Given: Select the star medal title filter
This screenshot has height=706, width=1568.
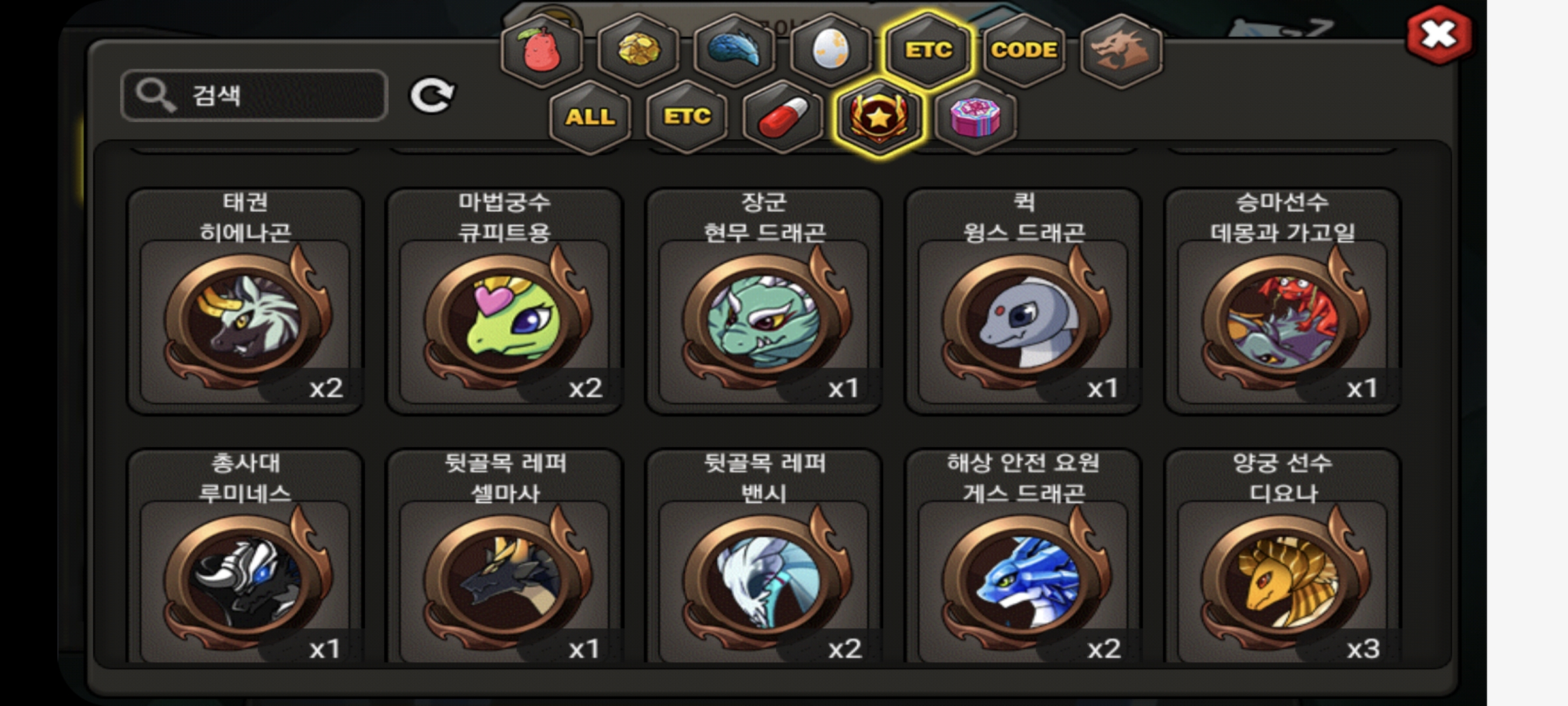Looking at the screenshot, I should 879,117.
